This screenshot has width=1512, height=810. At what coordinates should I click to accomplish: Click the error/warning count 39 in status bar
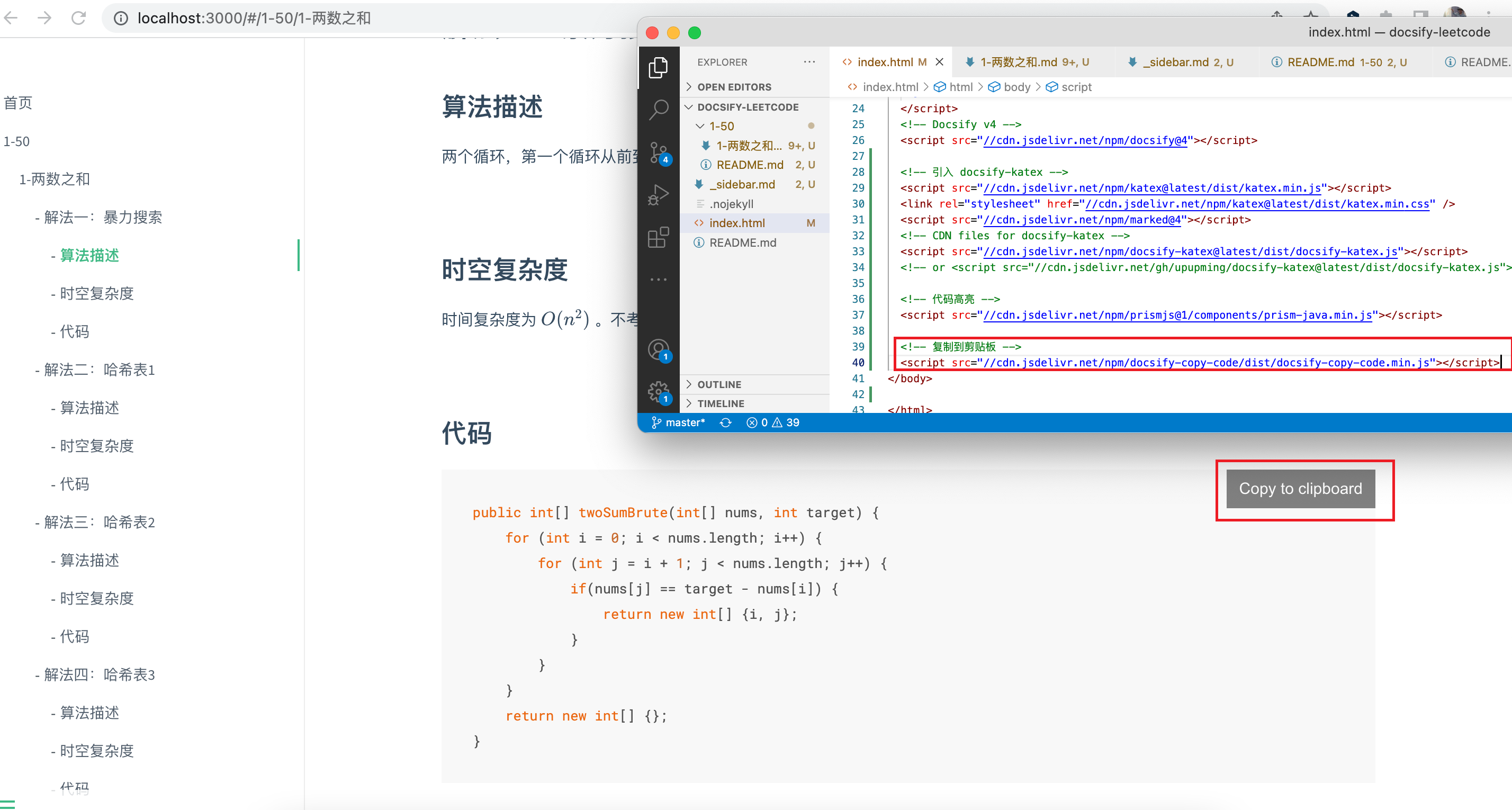click(775, 421)
